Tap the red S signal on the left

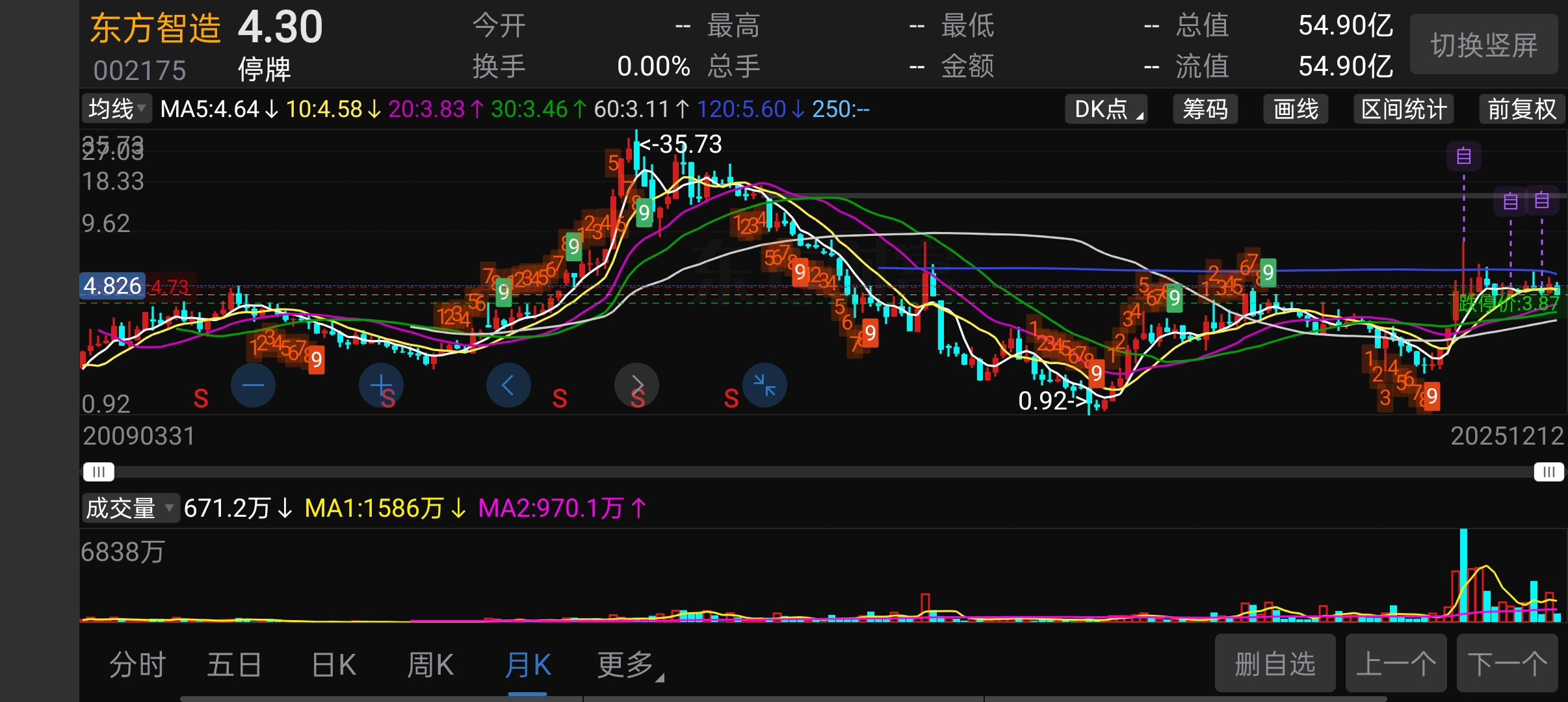point(201,398)
